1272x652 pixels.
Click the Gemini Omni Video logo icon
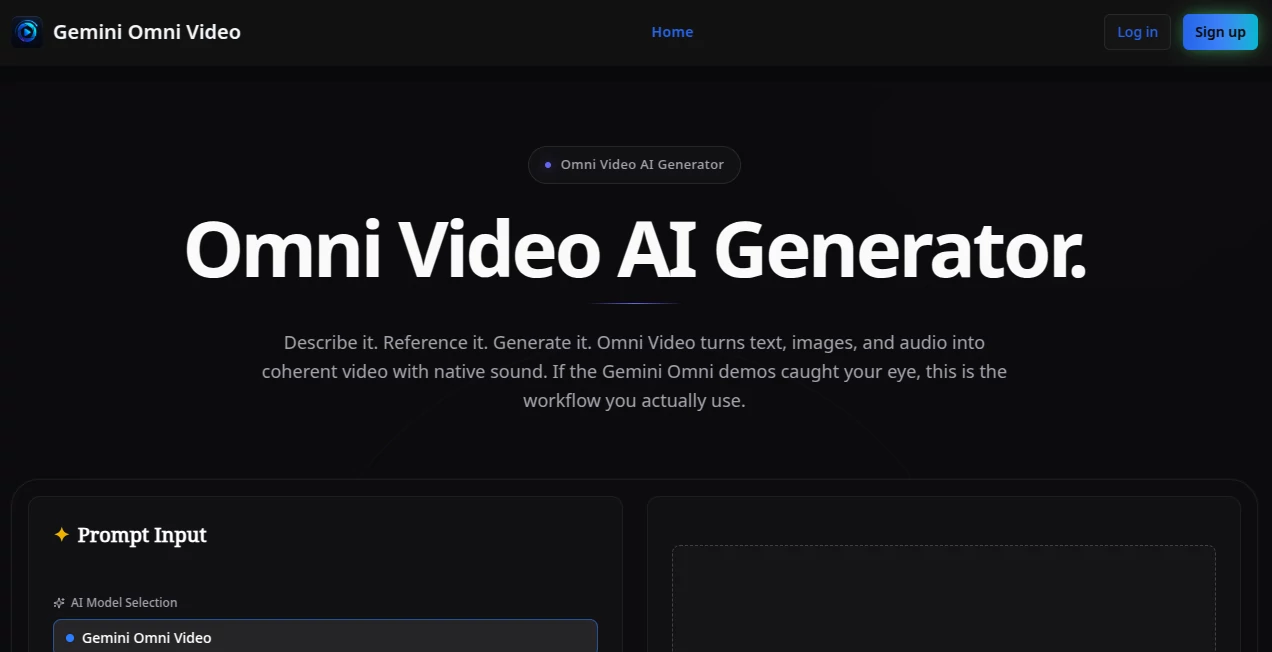coord(27,32)
